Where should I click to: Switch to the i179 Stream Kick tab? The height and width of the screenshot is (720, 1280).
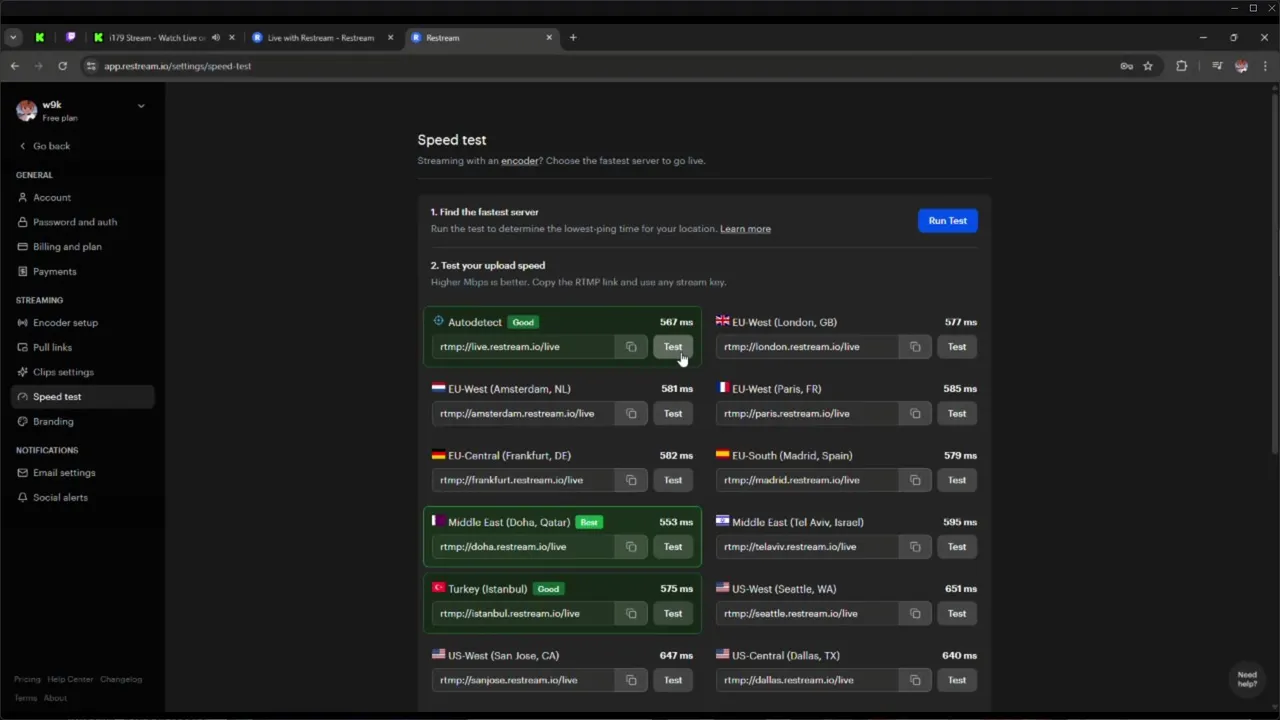pyautogui.click(x=157, y=38)
